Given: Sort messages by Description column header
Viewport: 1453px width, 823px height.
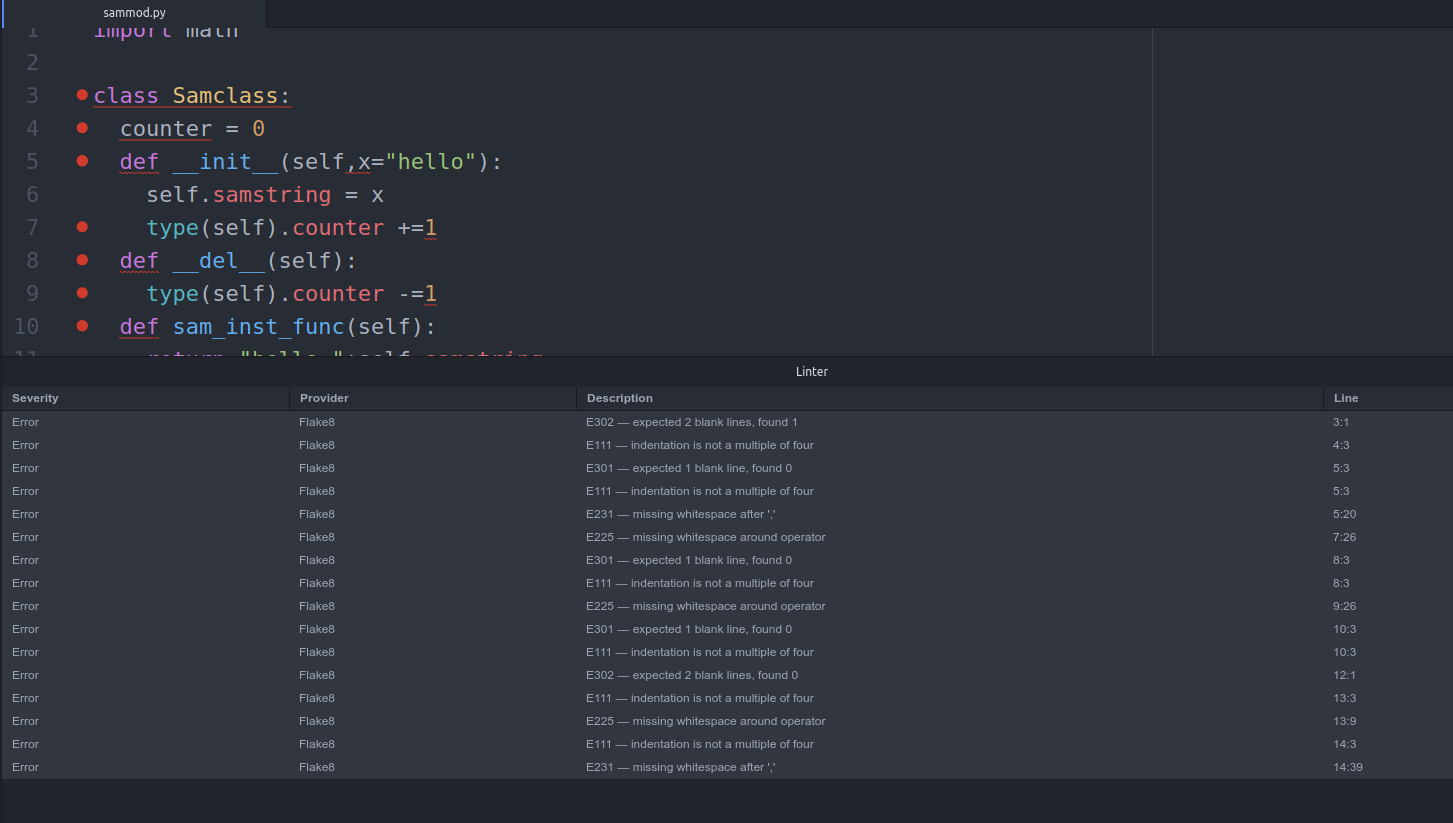Looking at the screenshot, I should coord(620,398).
